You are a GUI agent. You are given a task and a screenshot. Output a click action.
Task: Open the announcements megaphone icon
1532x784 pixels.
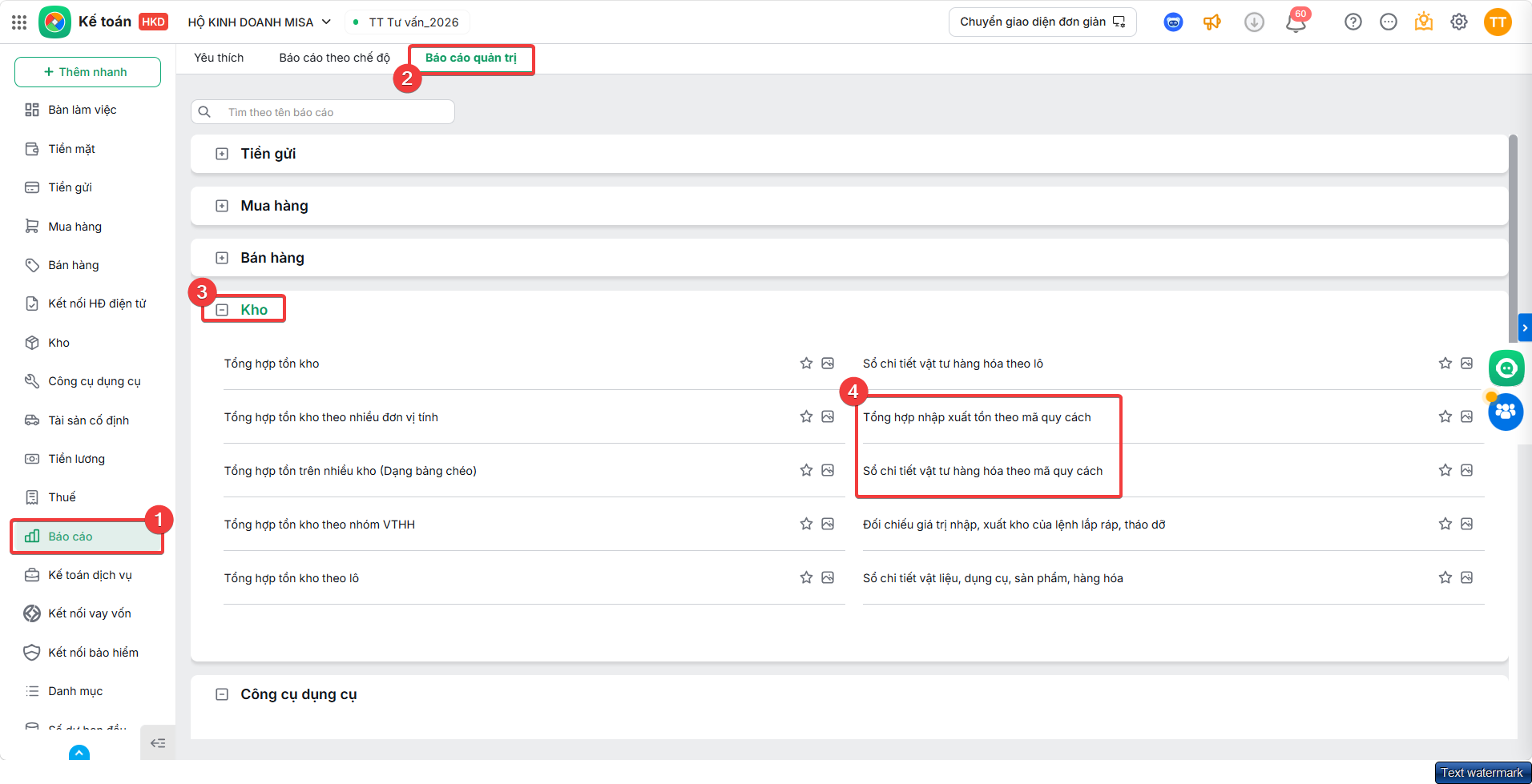coord(1212,22)
